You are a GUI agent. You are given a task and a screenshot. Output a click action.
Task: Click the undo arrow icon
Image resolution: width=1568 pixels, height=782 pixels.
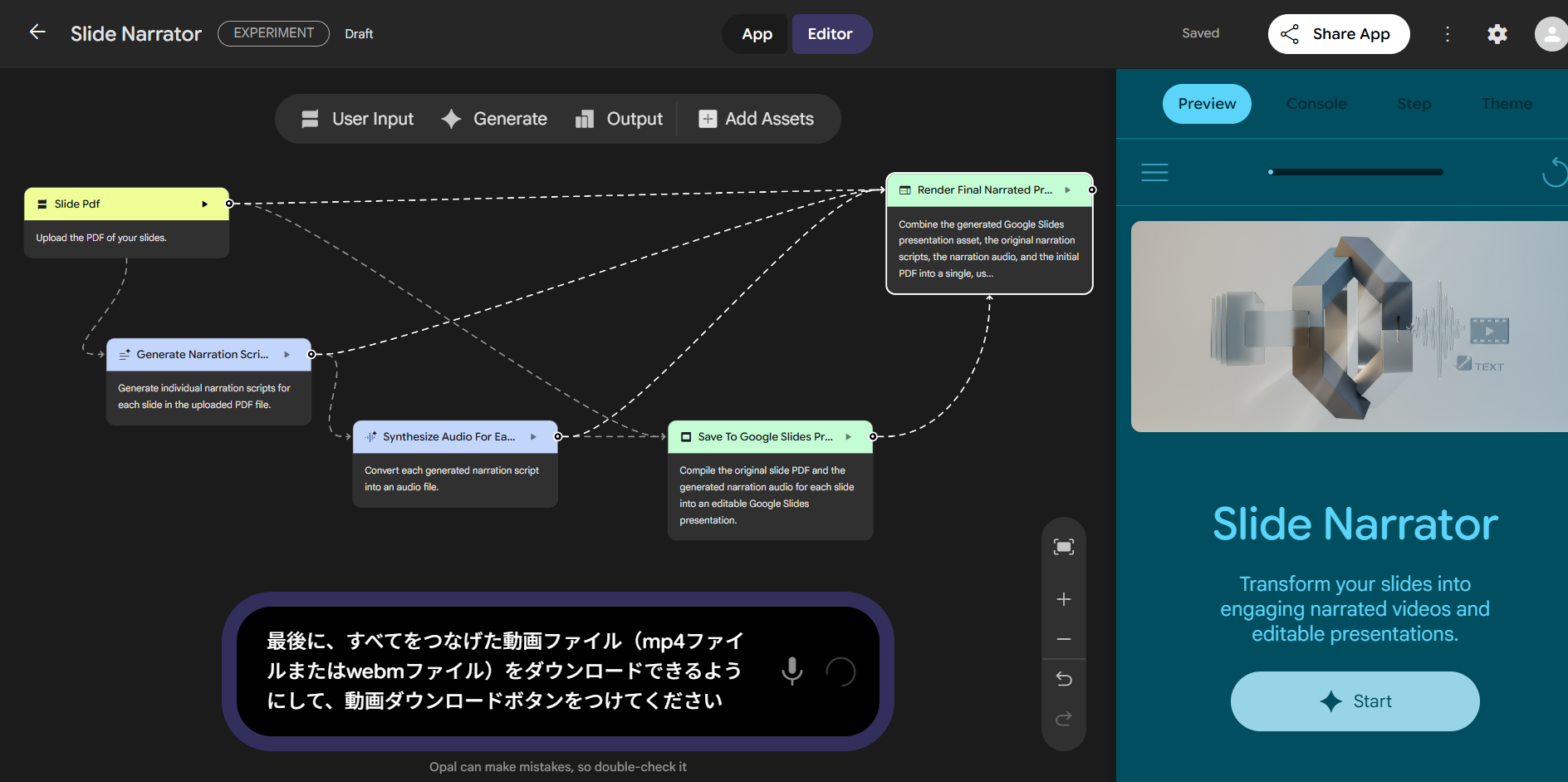(x=1063, y=679)
